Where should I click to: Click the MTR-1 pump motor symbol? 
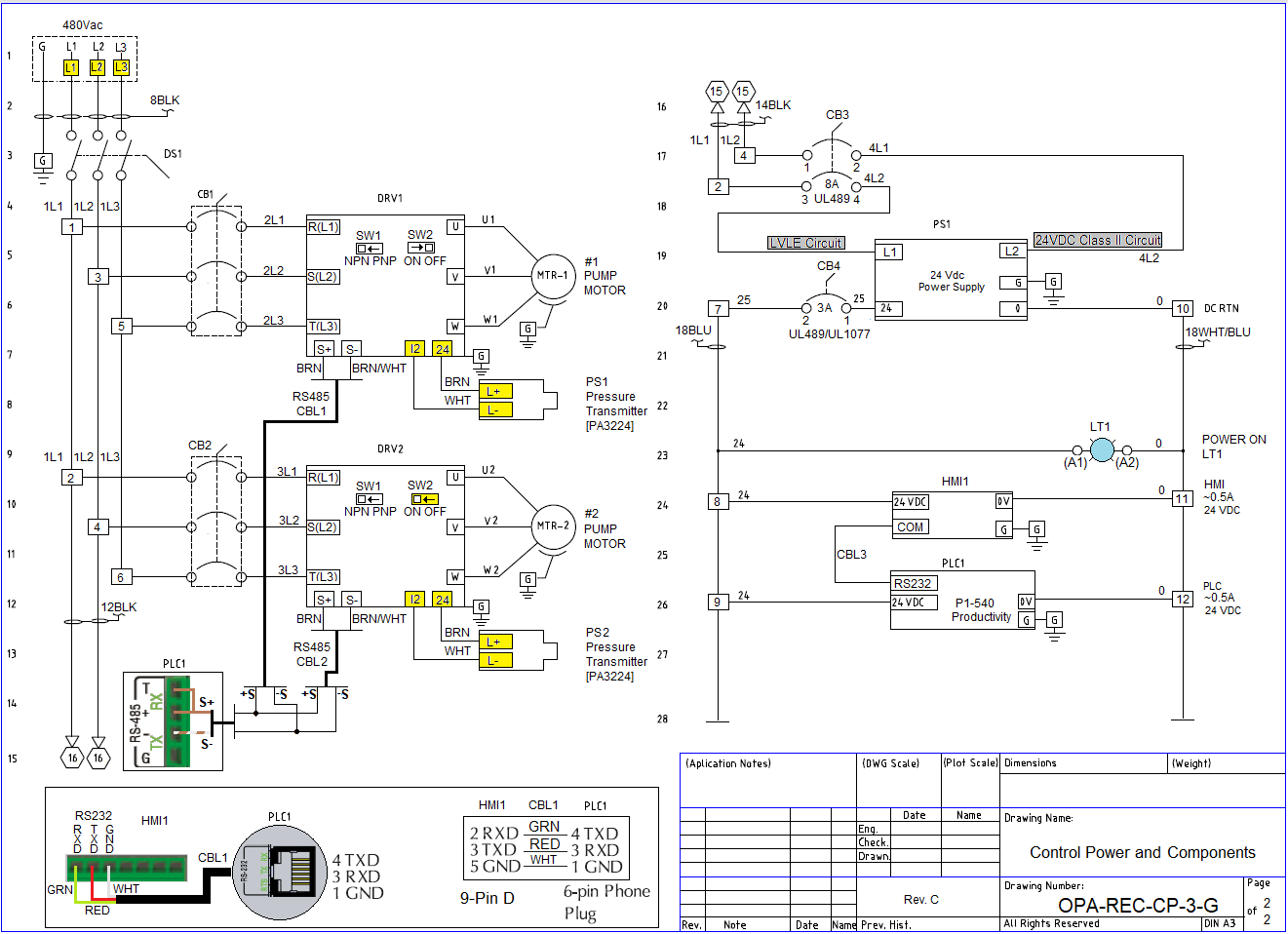(x=553, y=276)
